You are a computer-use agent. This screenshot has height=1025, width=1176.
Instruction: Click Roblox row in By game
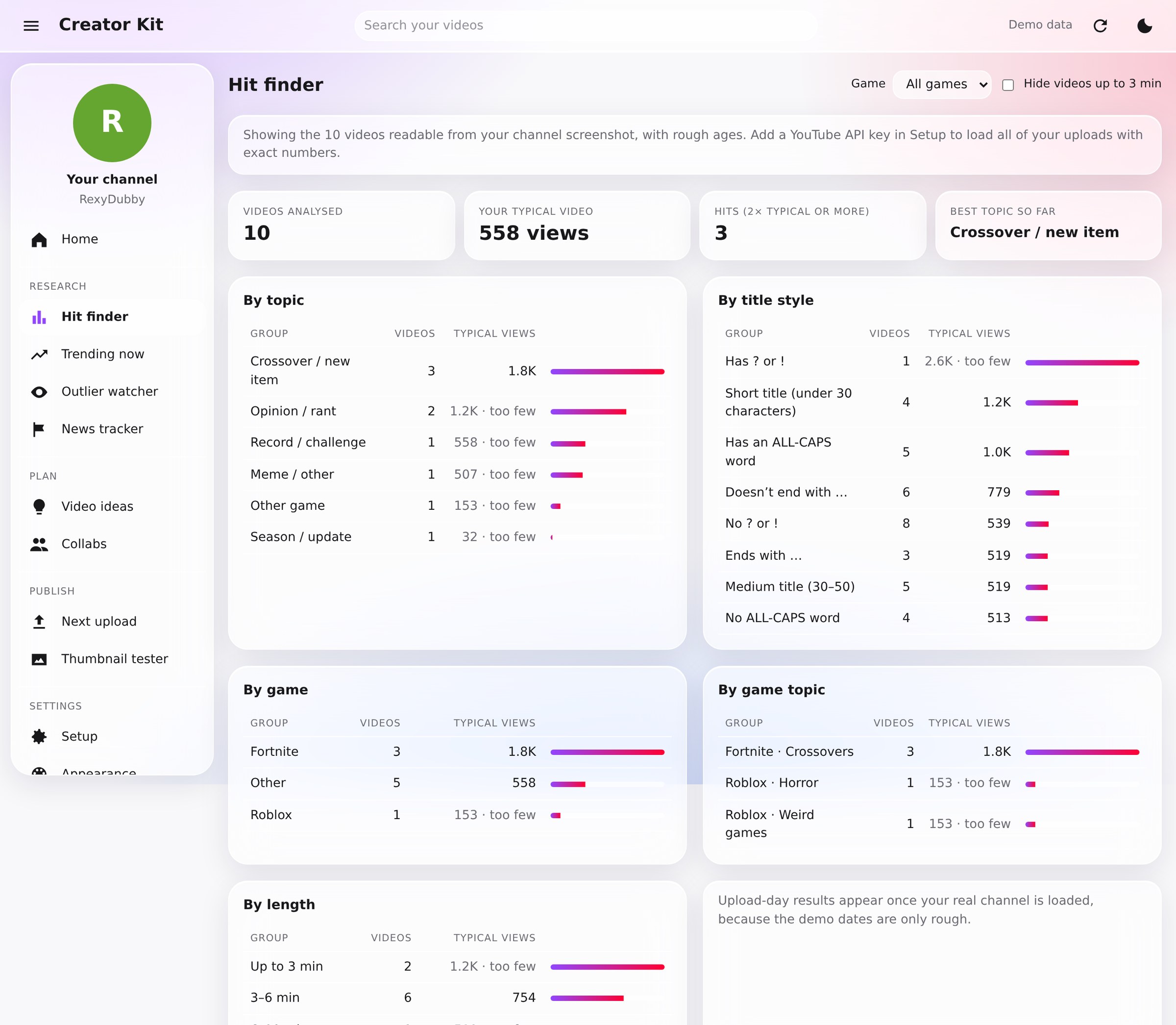coord(457,815)
